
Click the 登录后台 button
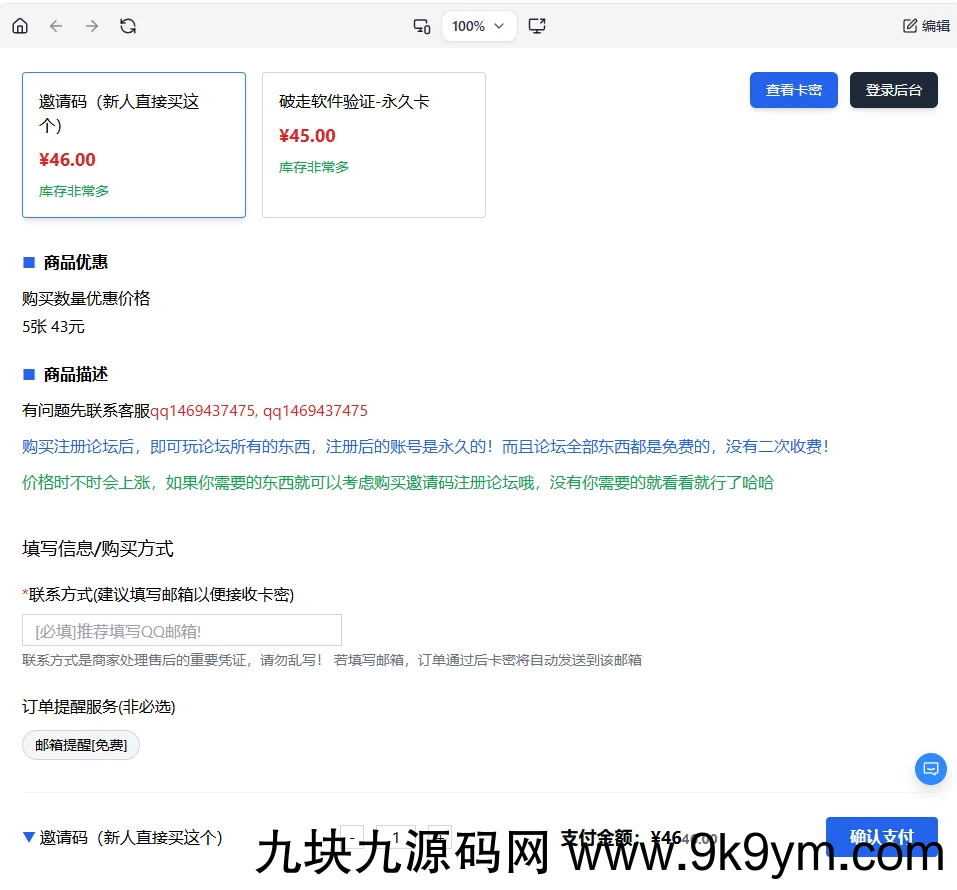click(x=893, y=90)
